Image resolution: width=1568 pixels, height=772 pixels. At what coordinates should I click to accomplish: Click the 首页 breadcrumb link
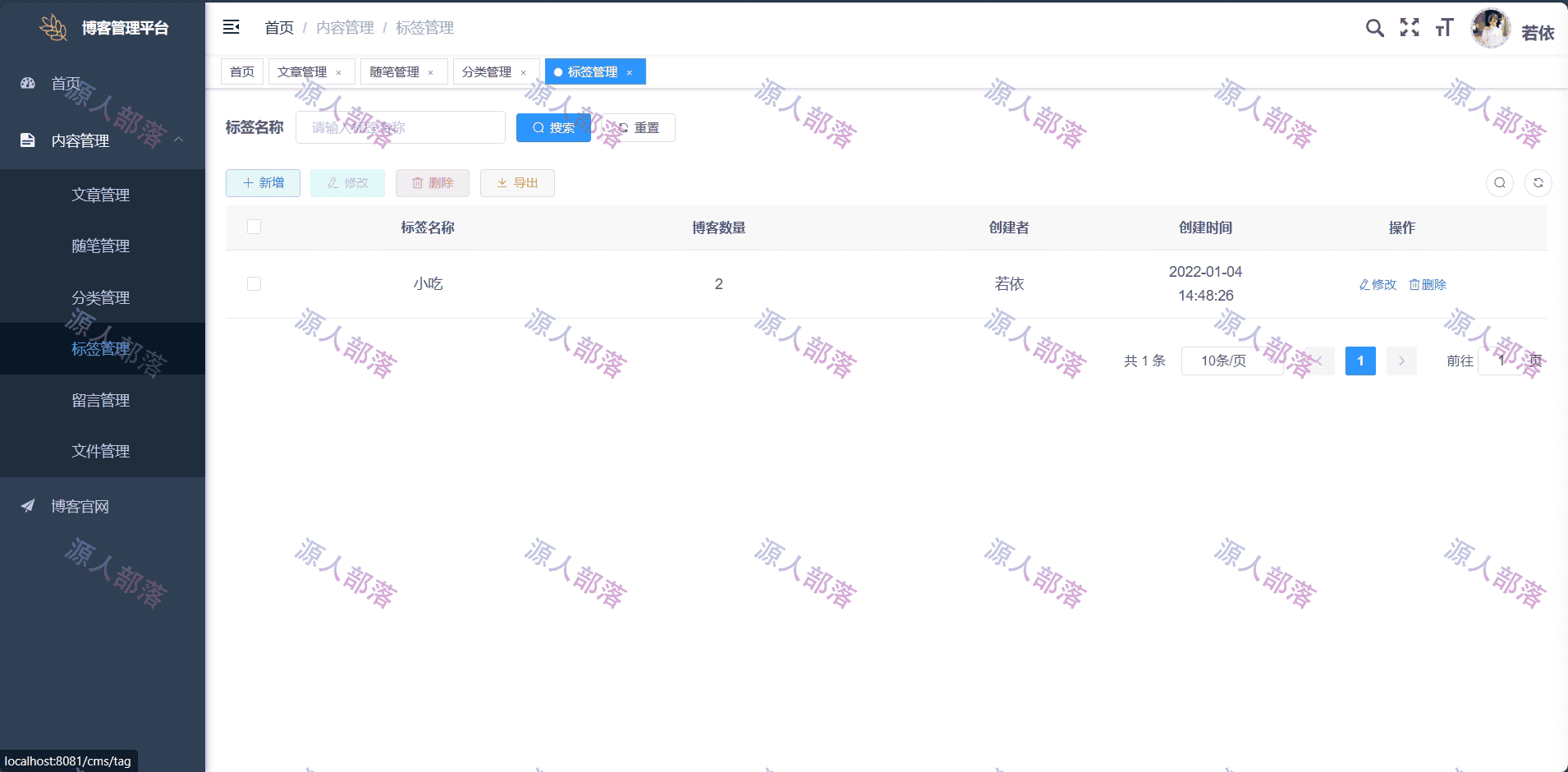click(x=279, y=27)
